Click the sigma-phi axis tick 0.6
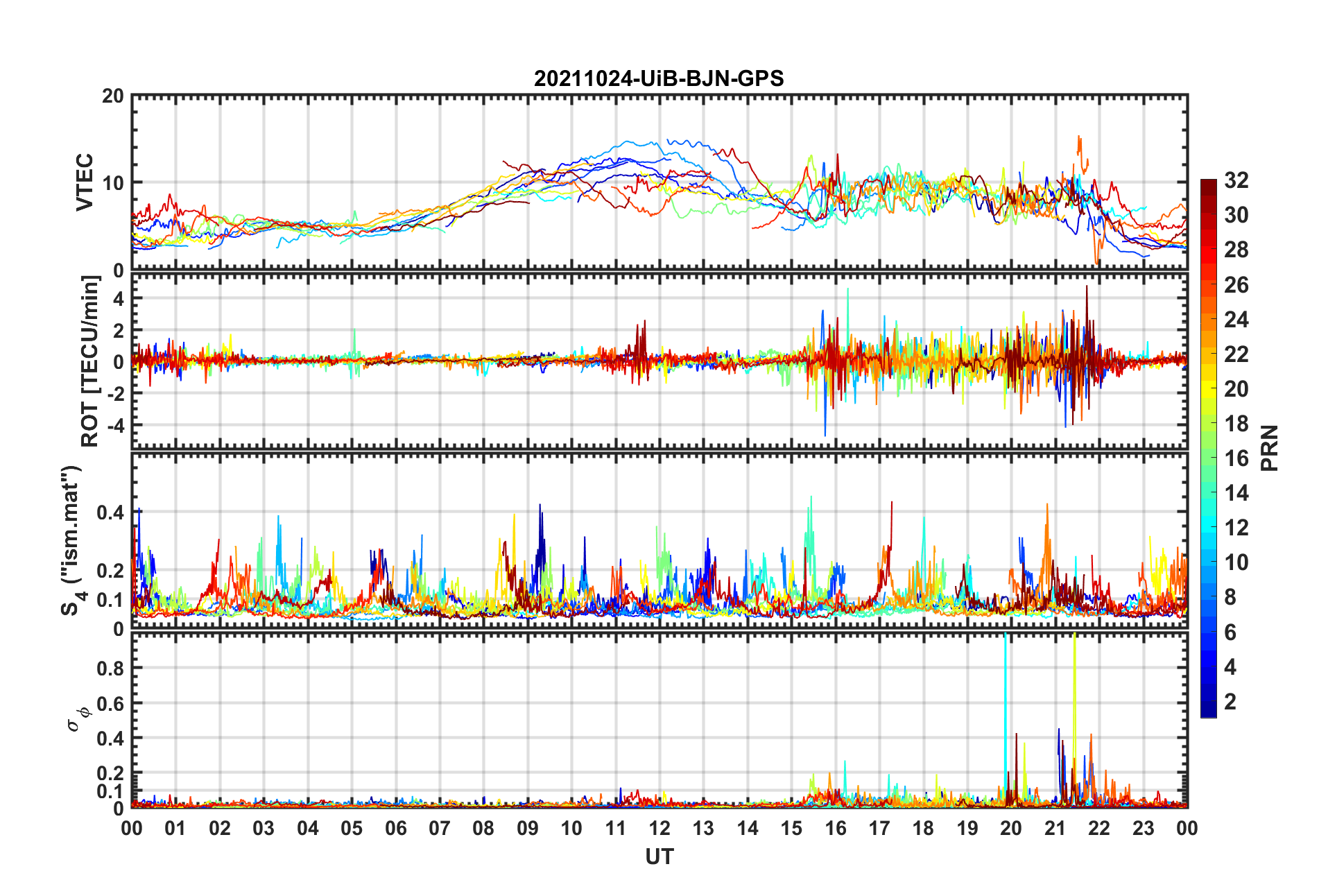 tap(110, 703)
